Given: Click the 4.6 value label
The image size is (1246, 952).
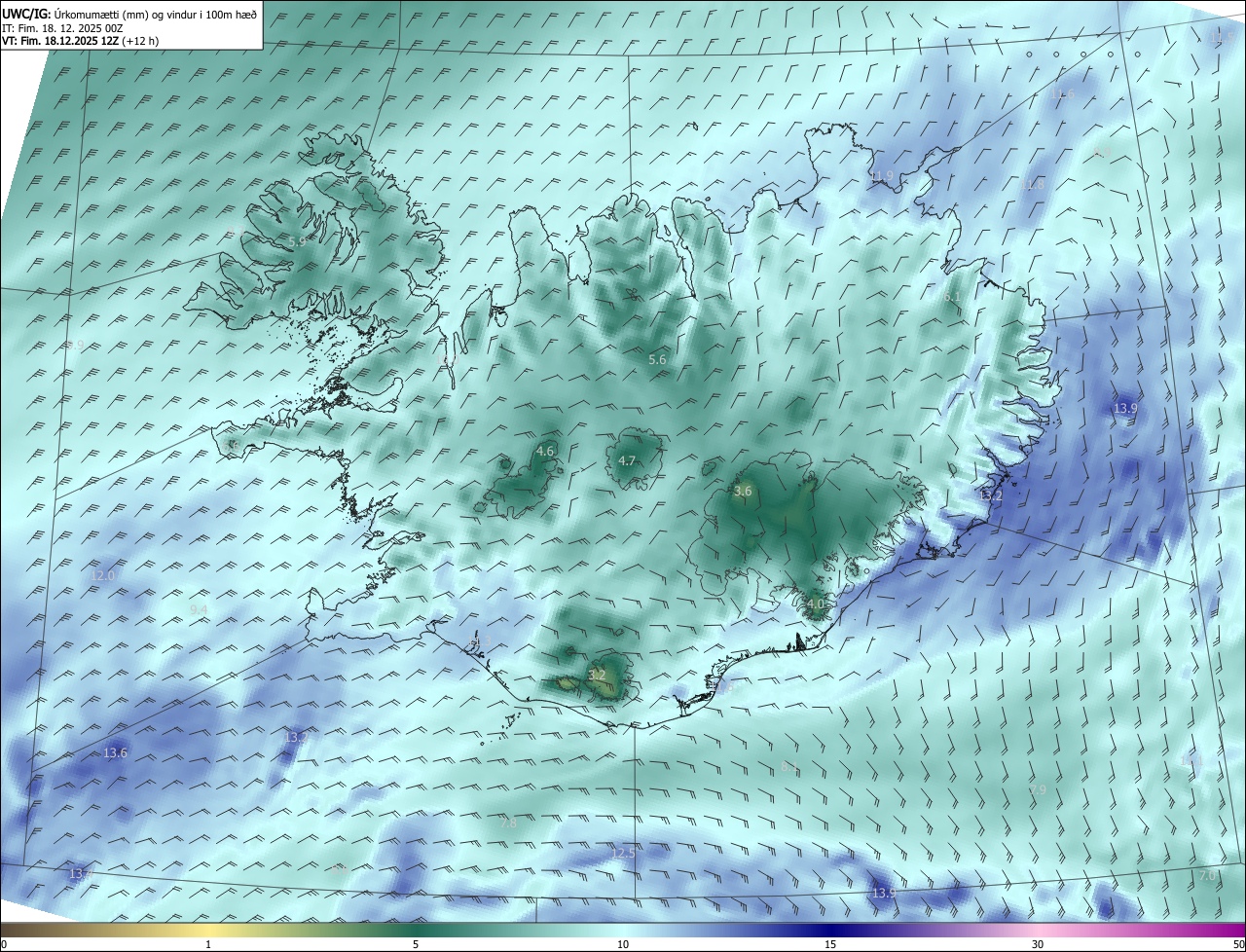Looking at the screenshot, I should (x=545, y=451).
